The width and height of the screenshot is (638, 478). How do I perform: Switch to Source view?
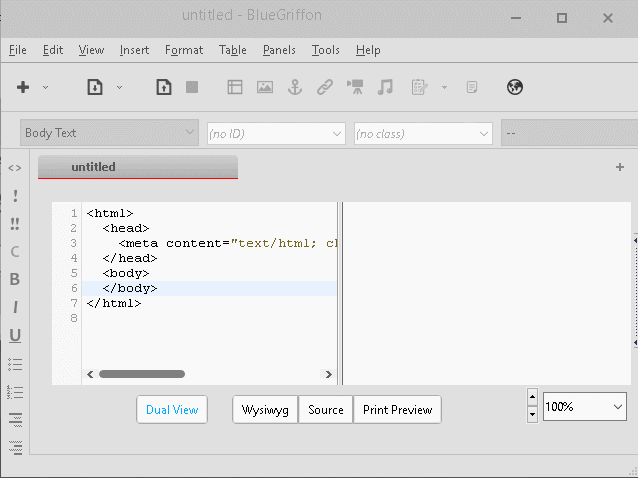[326, 410]
